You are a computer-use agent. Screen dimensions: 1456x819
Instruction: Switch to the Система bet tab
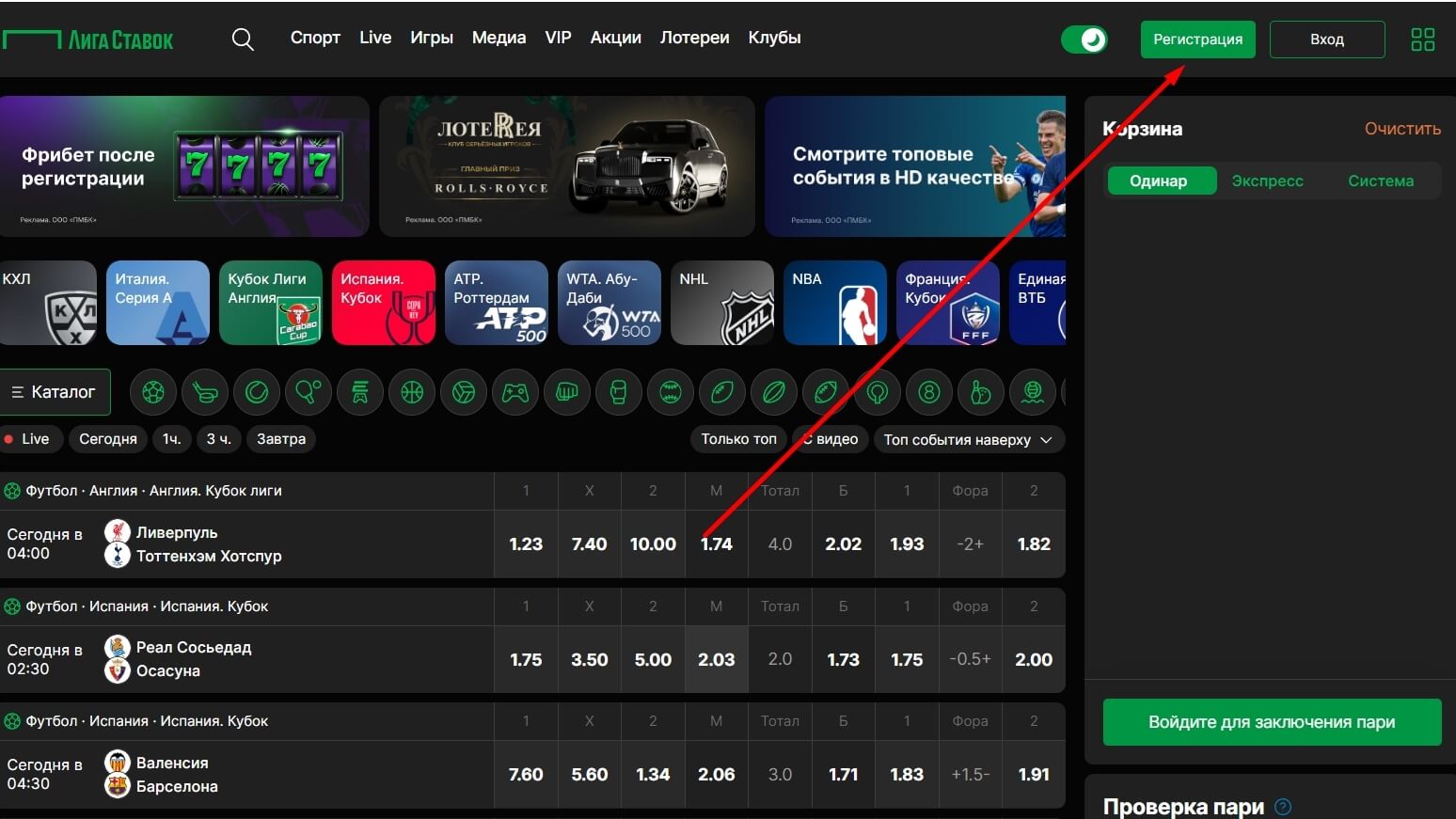[1381, 181]
